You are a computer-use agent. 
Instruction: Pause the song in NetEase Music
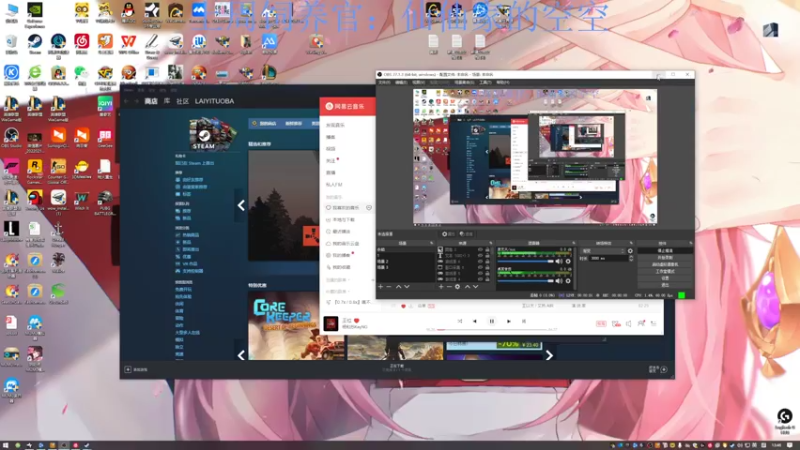tap(491, 321)
